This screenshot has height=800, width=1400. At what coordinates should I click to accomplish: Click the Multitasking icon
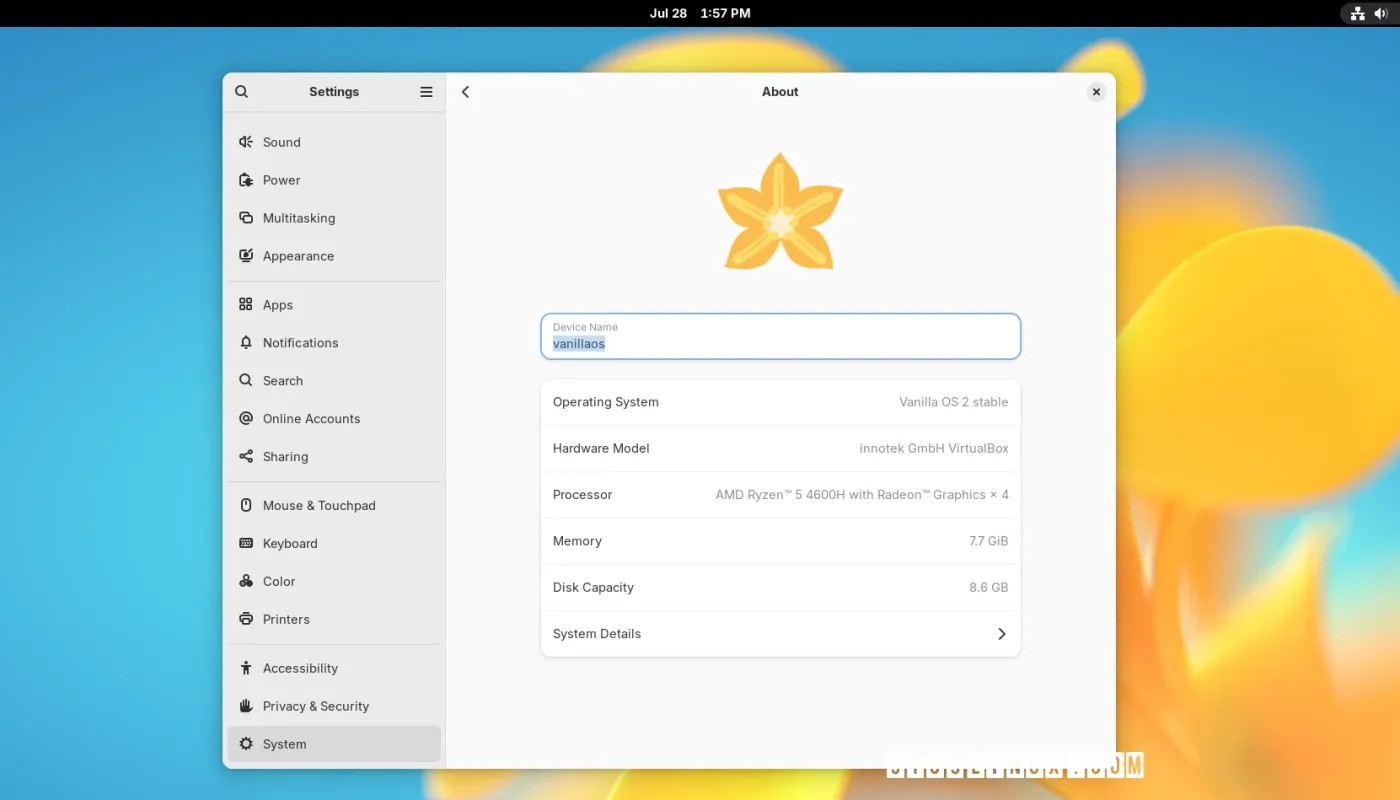click(x=246, y=218)
